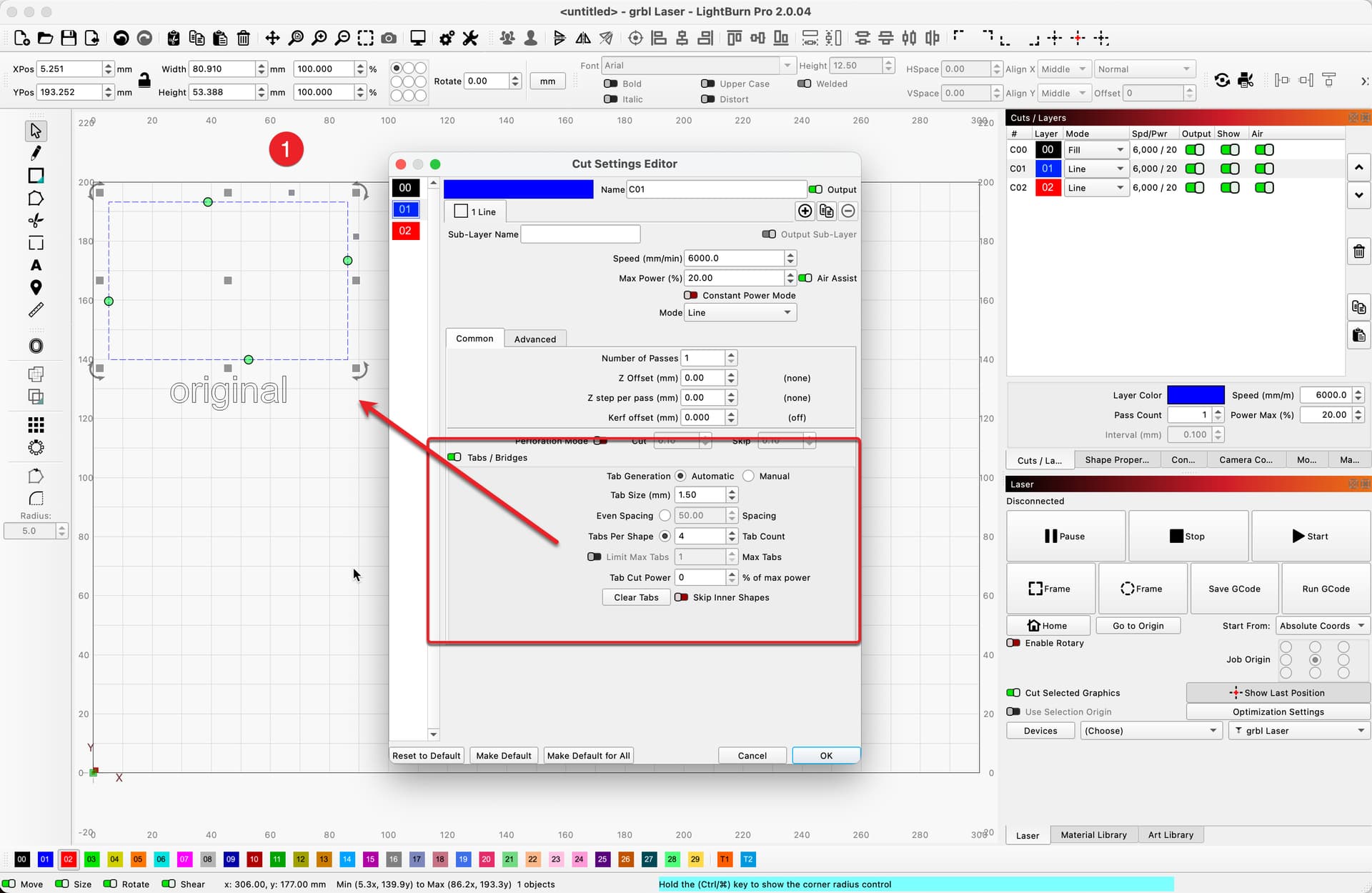
Task: Open Preview using the monitor icon
Action: (417, 38)
